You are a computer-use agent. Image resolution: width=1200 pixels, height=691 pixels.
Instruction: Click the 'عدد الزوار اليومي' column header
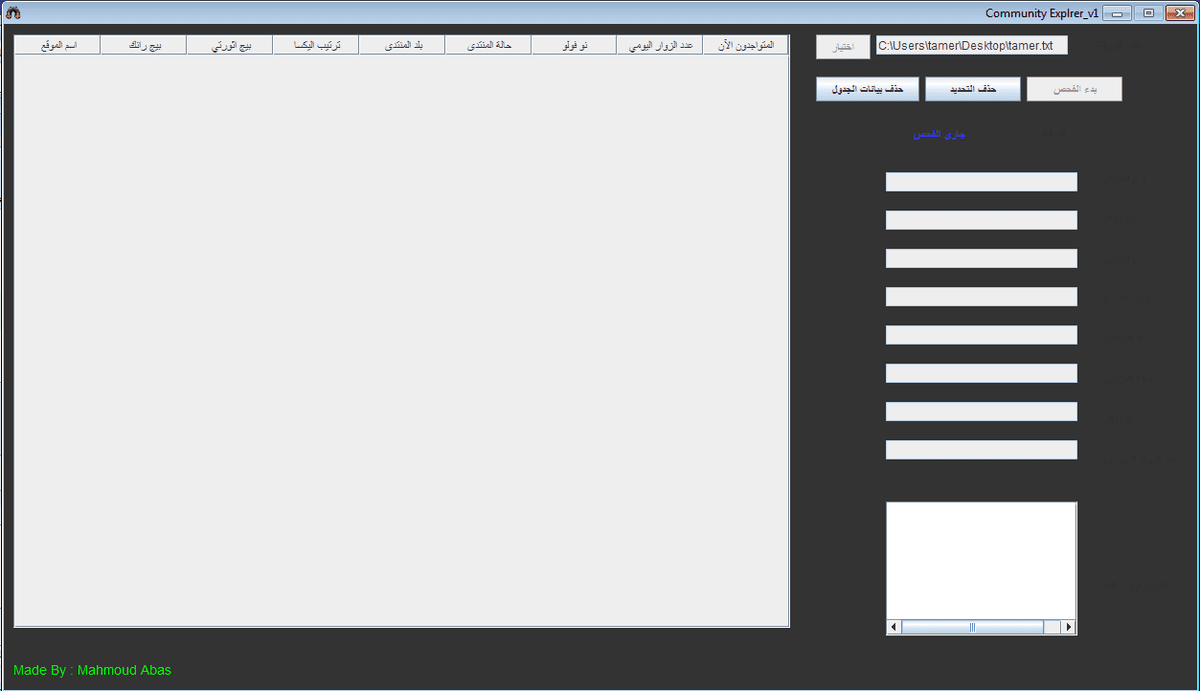(660, 46)
